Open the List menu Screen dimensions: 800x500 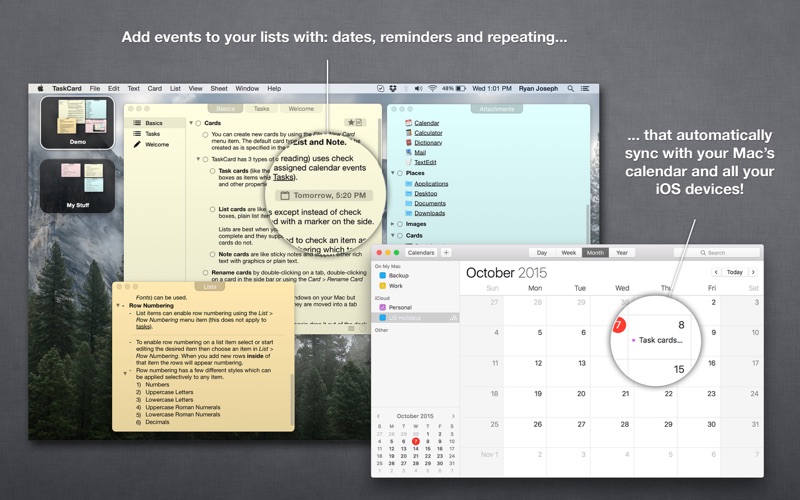pyautogui.click(x=175, y=88)
